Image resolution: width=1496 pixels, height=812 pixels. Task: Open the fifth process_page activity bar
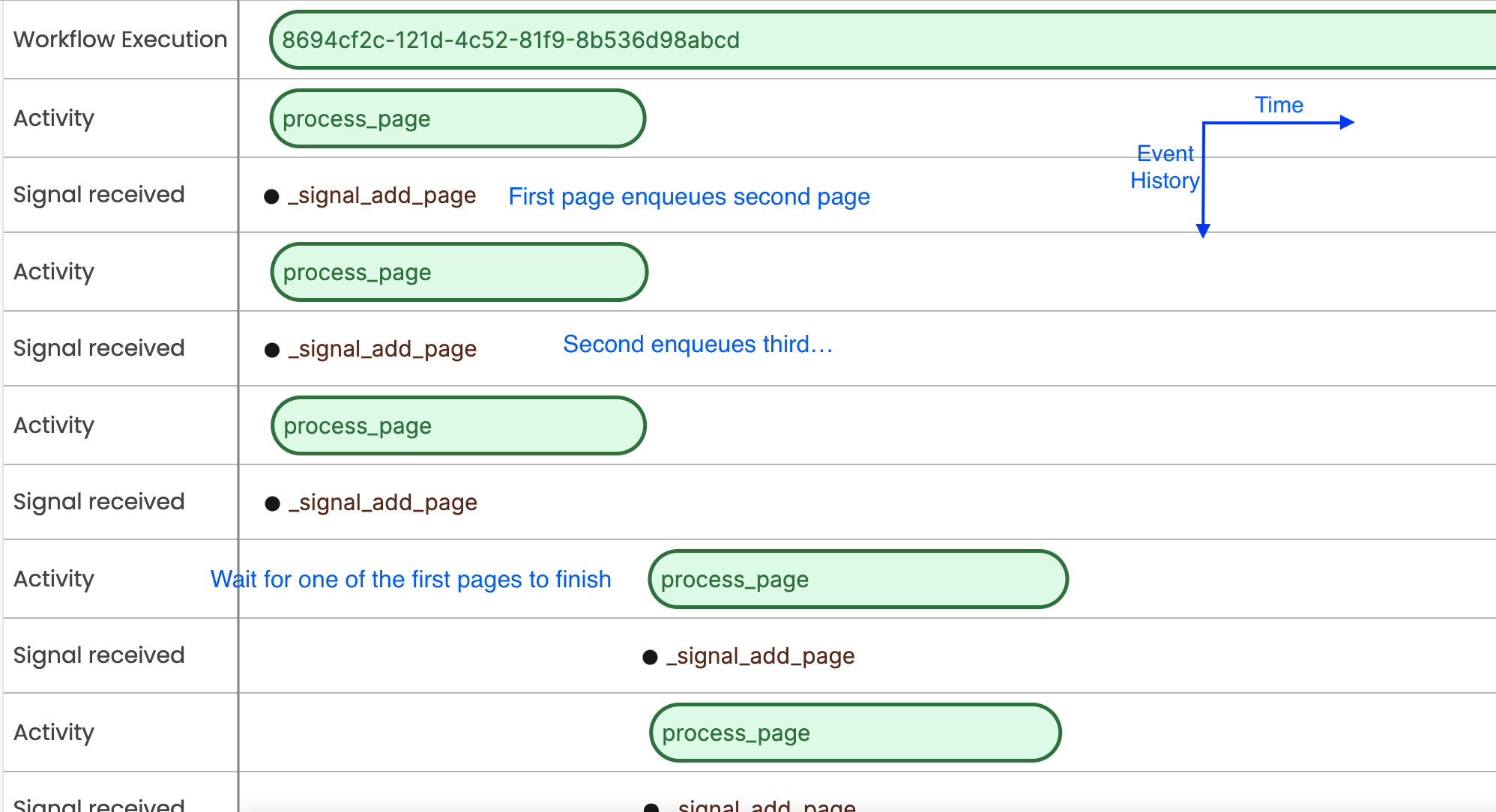pyautogui.click(x=854, y=733)
